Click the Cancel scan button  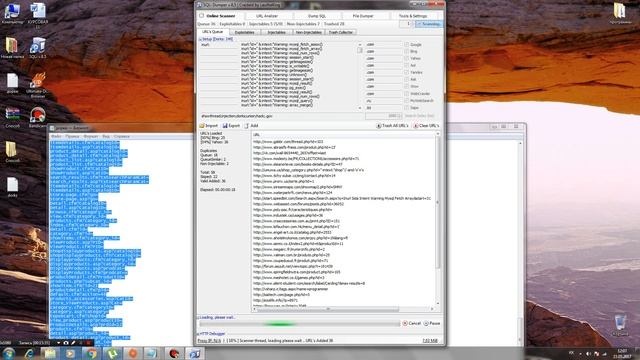[411, 323]
